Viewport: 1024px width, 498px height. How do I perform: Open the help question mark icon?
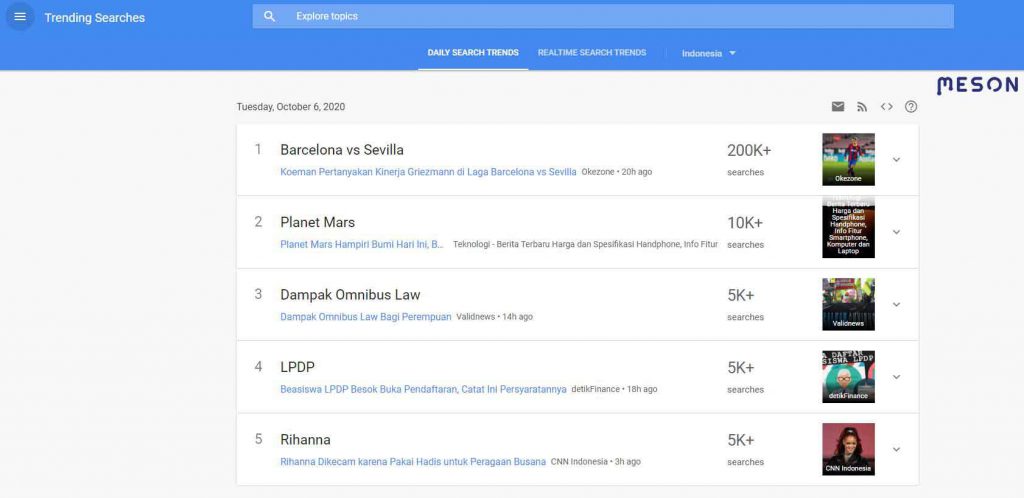[x=911, y=106]
